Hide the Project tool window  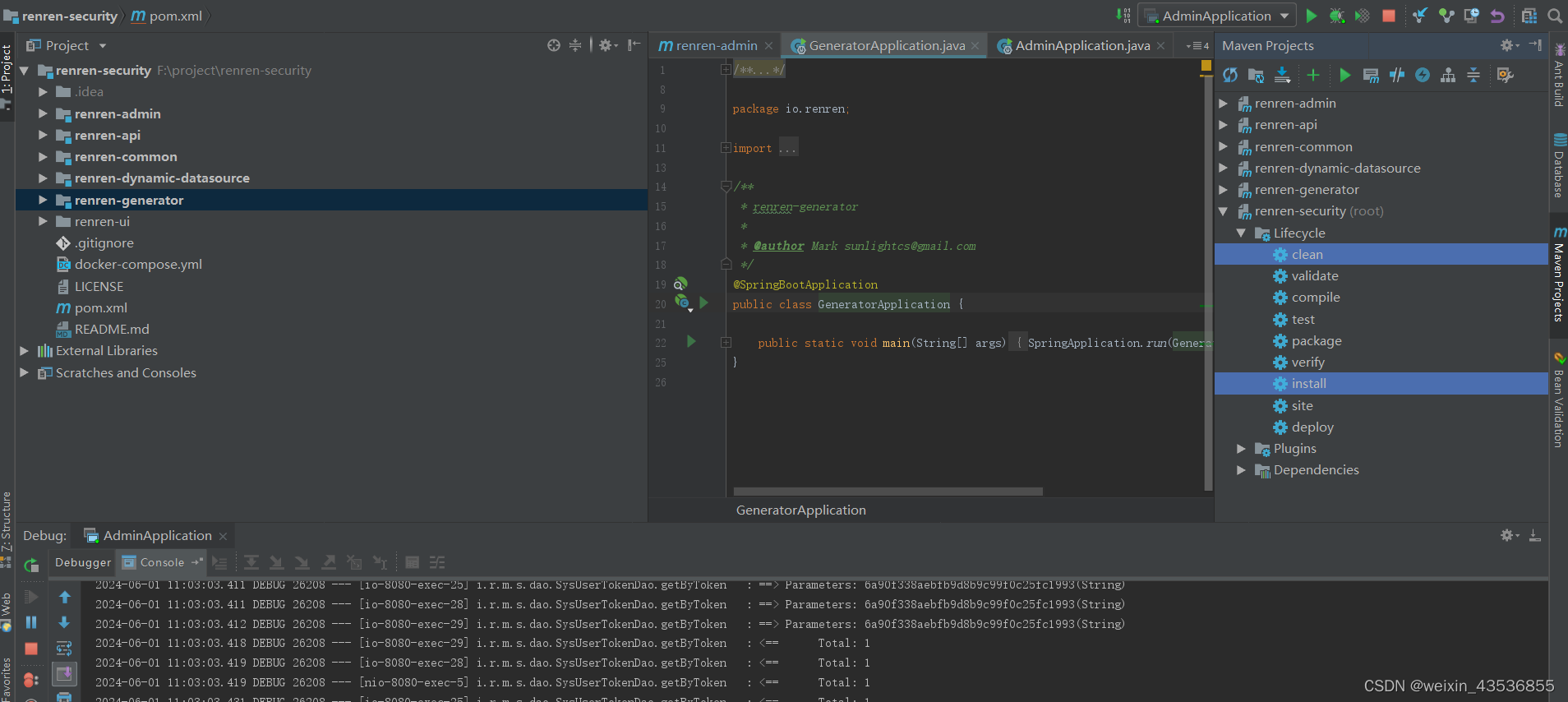[x=634, y=45]
